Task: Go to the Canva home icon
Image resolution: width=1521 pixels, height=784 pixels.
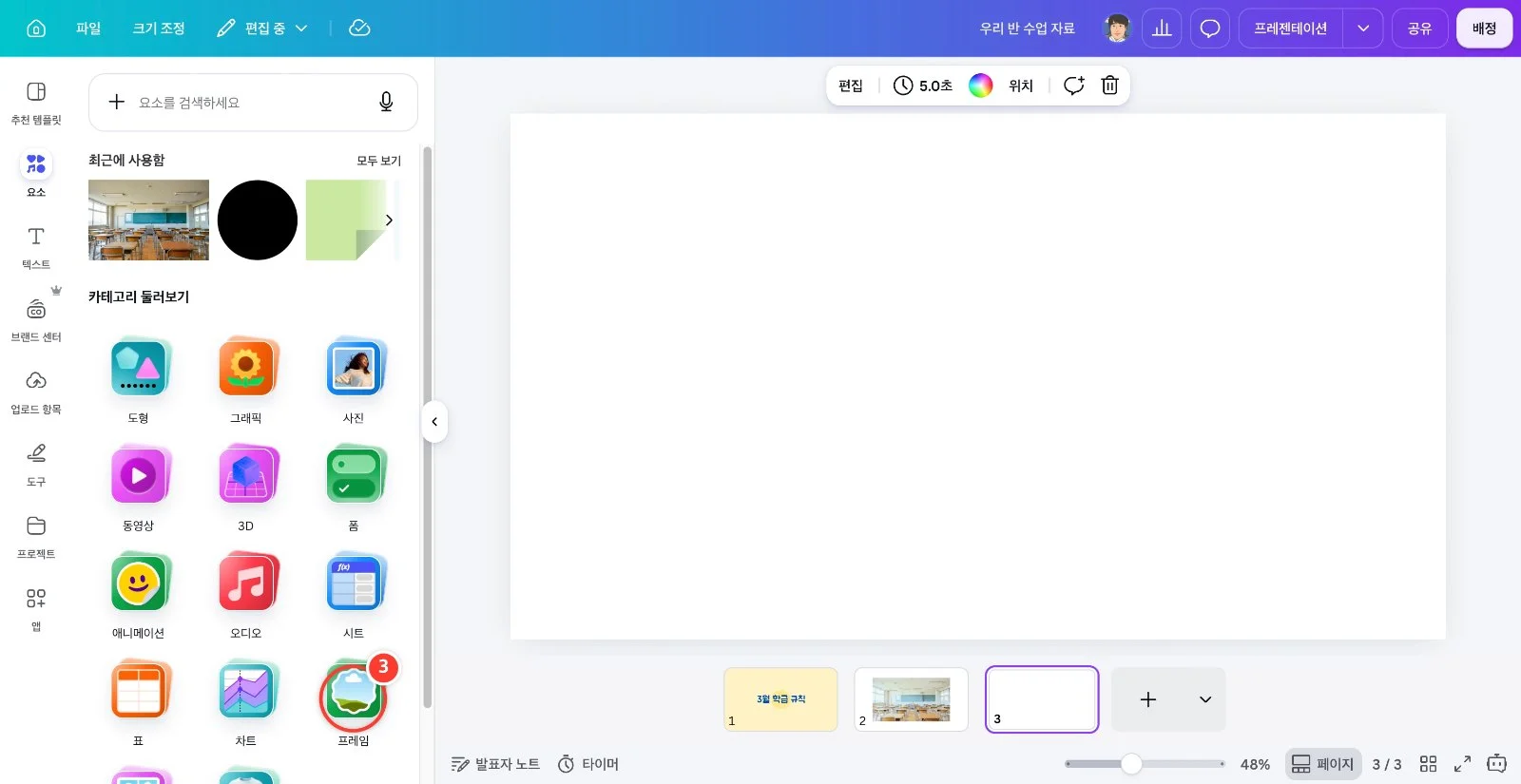Action: point(36,29)
